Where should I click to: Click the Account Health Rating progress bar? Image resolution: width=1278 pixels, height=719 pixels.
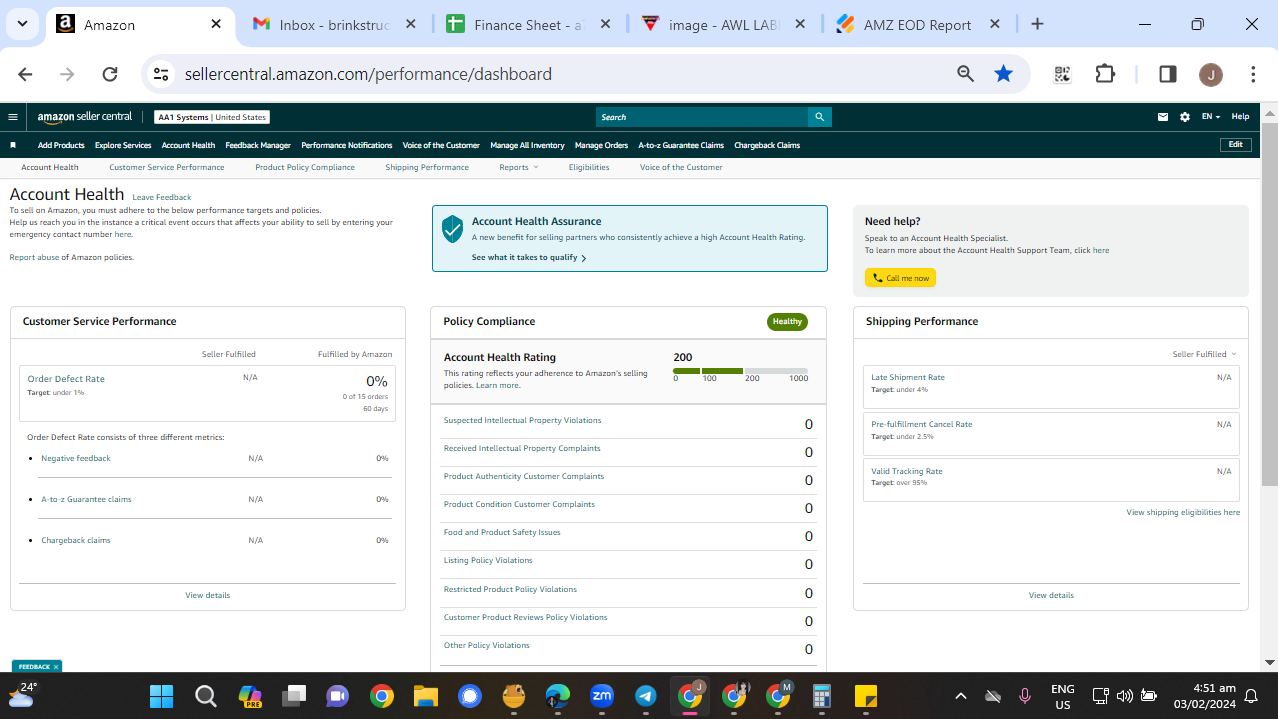[x=740, y=371]
